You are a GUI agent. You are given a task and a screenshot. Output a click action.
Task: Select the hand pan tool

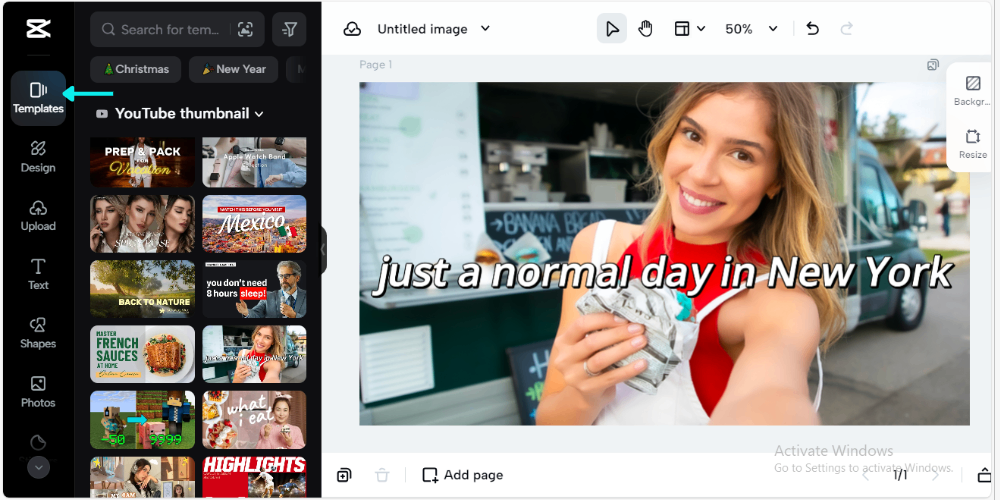pos(645,29)
